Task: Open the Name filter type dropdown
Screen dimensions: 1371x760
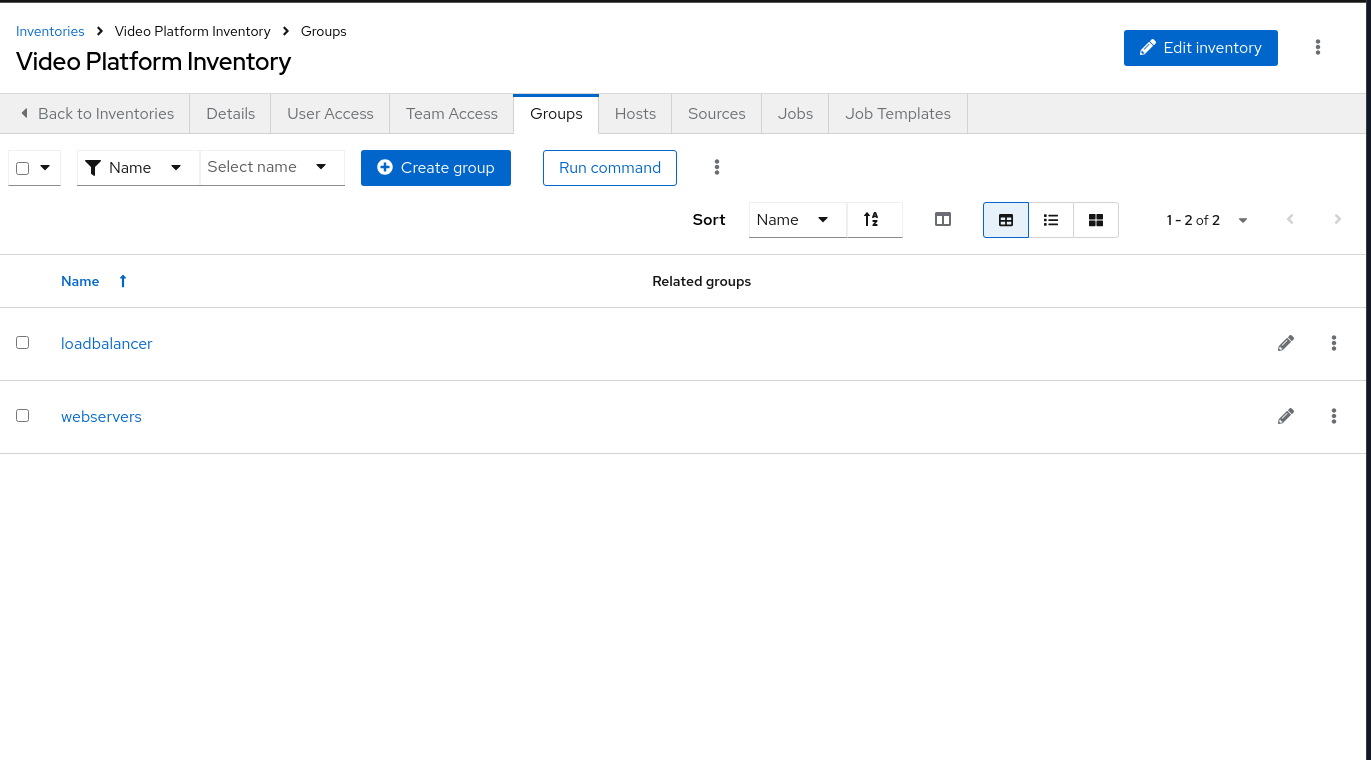Action: (x=138, y=167)
